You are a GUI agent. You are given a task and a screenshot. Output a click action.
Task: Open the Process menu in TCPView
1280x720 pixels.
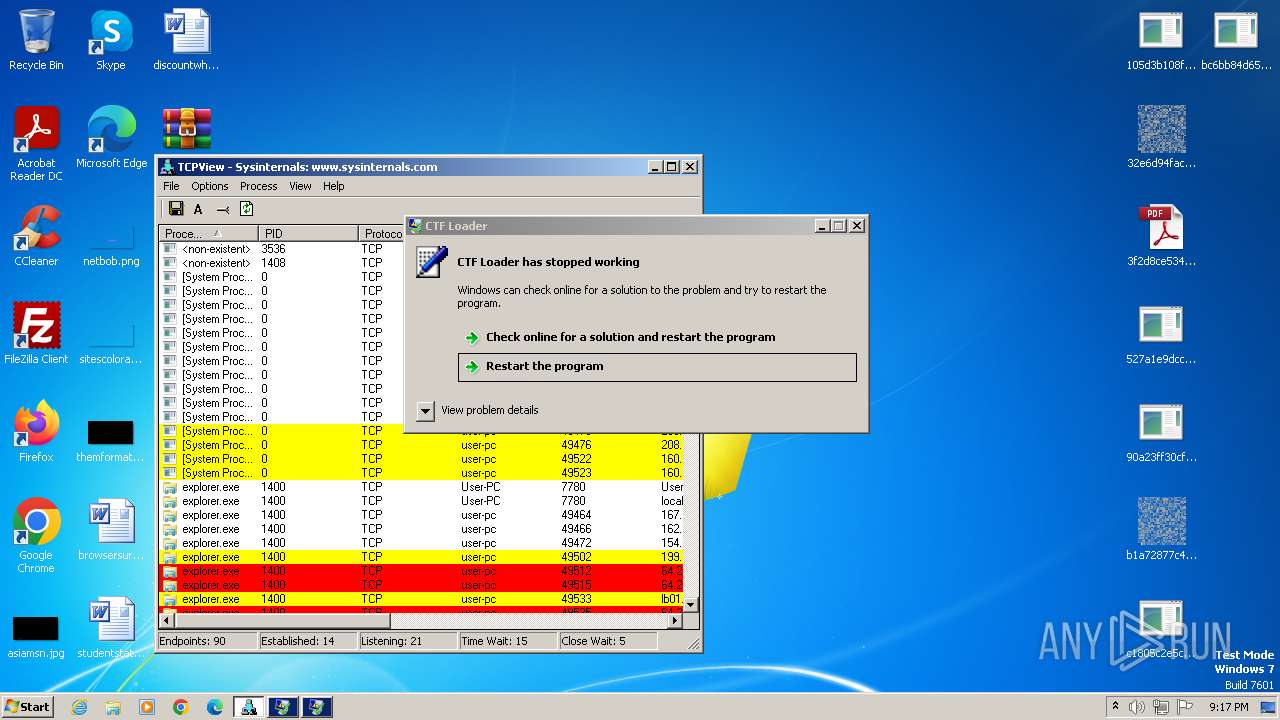258,186
